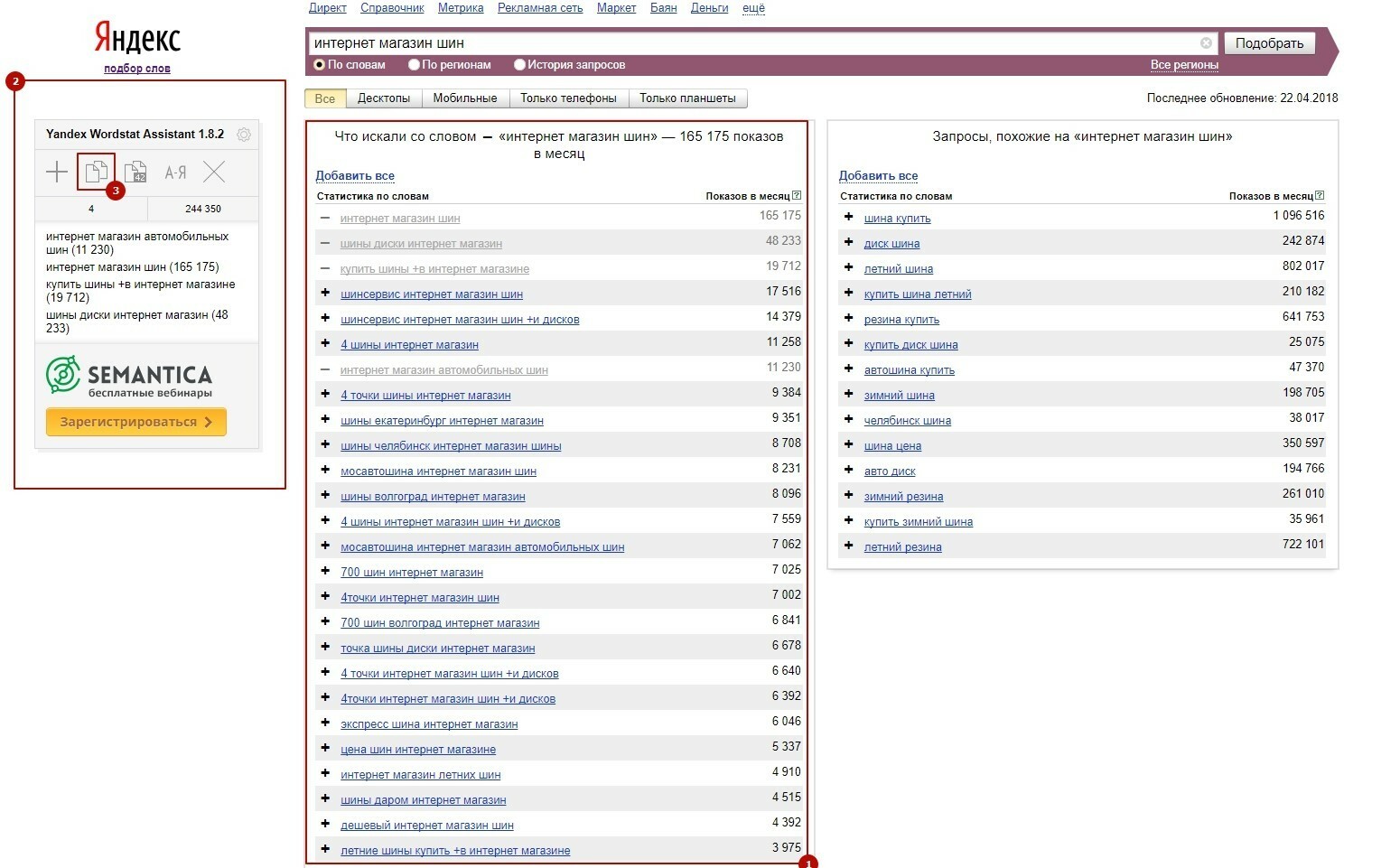Add 'шины екатеринбург интернет магазин' with plus icon
The width and height of the screenshot is (1400, 868).
tap(325, 419)
